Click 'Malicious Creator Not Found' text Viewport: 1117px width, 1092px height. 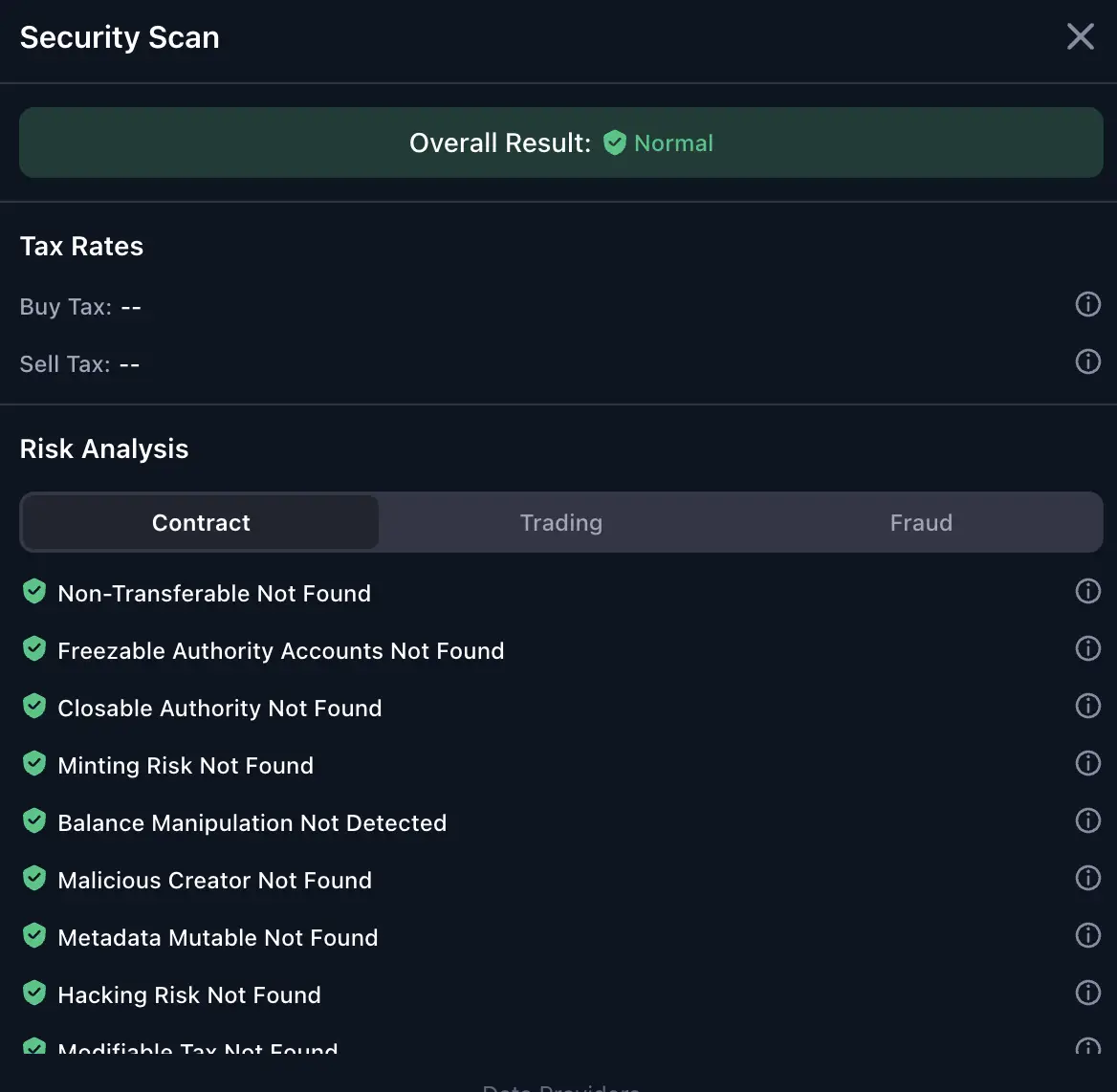[x=214, y=881]
